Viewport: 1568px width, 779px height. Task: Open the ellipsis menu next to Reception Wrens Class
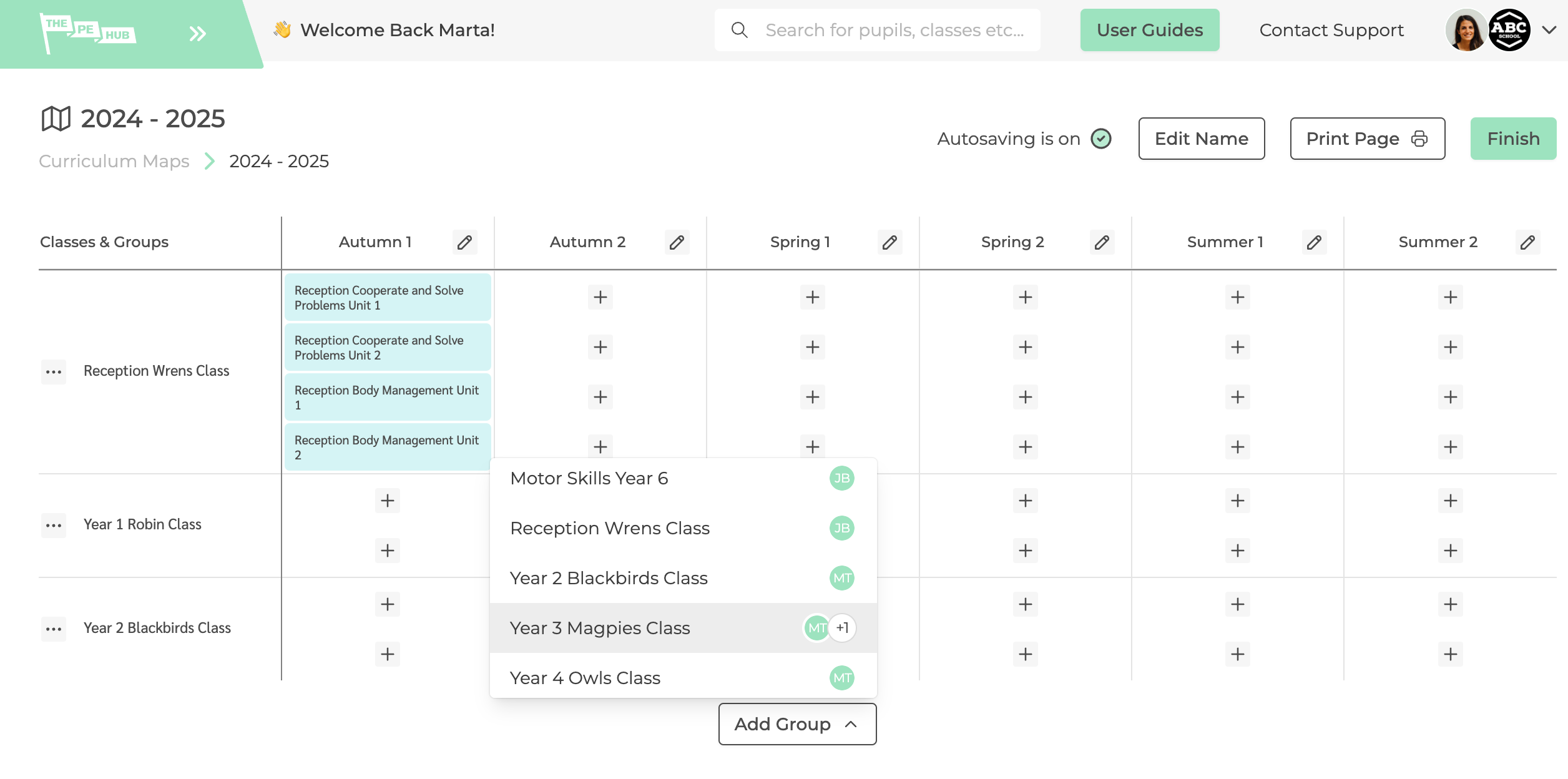coord(53,372)
